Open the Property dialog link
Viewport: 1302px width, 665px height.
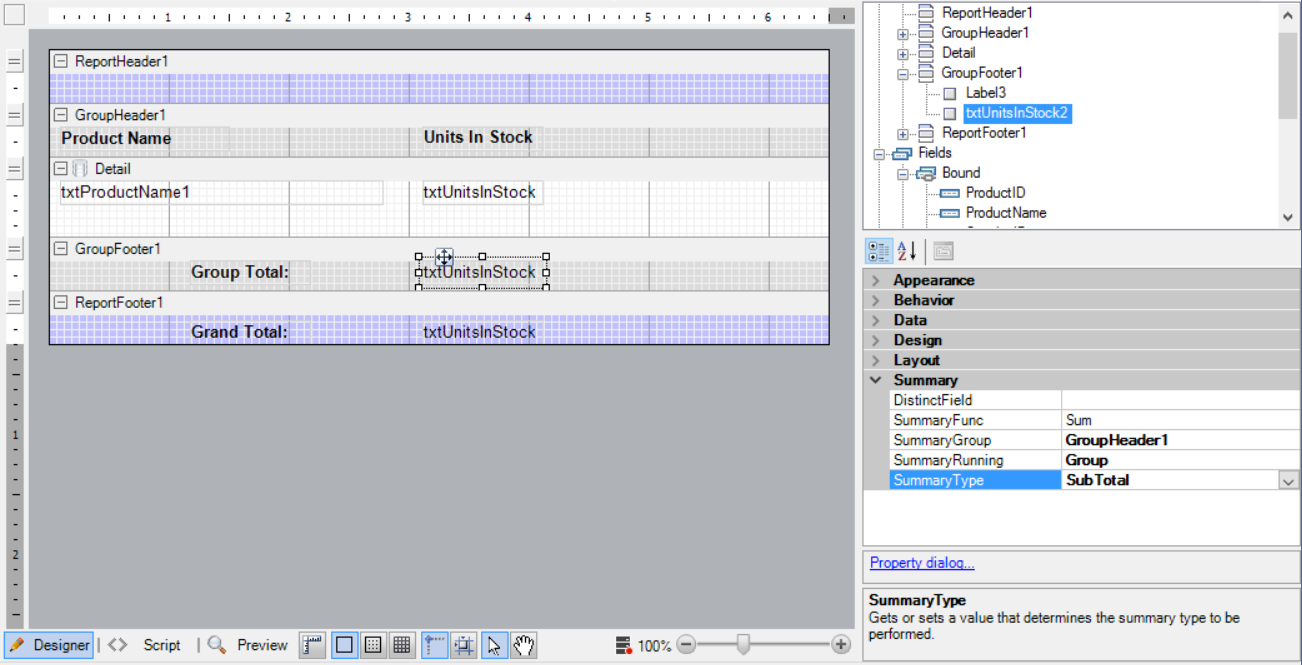(x=922, y=563)
